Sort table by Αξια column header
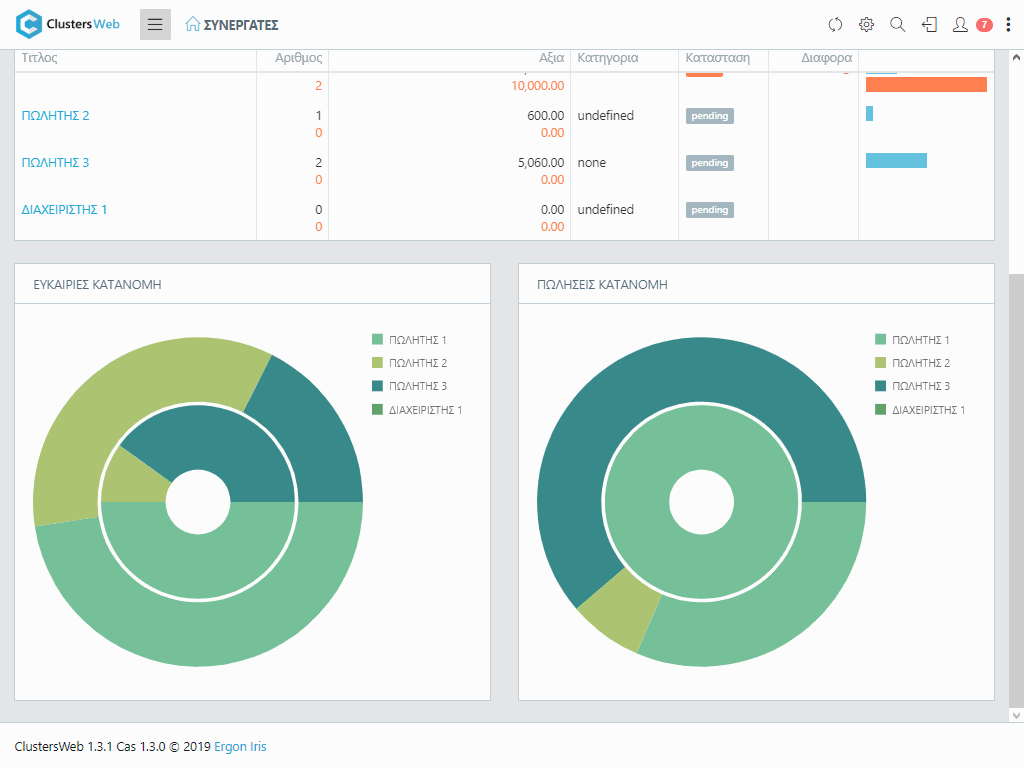The image size is (1024, 768). tap(551, 59)
